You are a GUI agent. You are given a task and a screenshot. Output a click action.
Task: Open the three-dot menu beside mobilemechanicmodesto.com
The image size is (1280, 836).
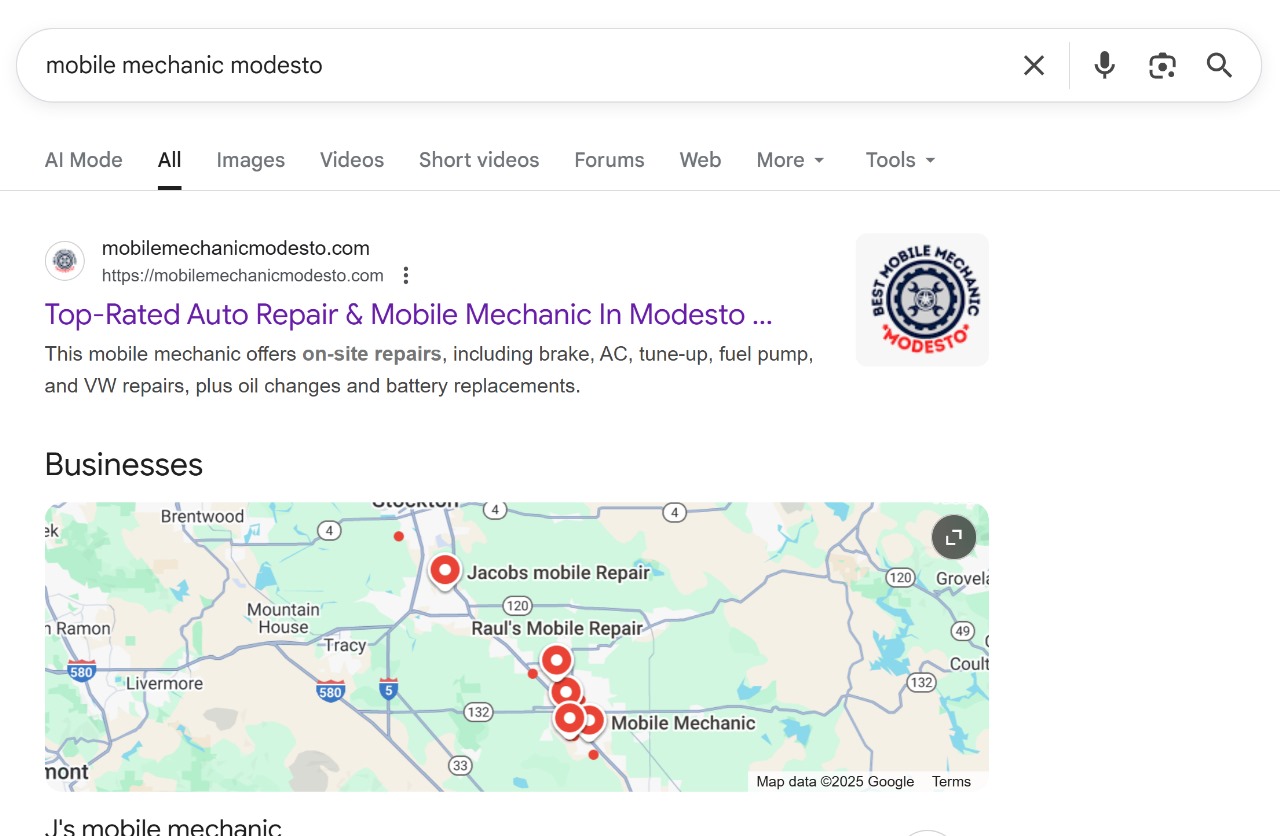pyautogui.click(x=406, y=276)
